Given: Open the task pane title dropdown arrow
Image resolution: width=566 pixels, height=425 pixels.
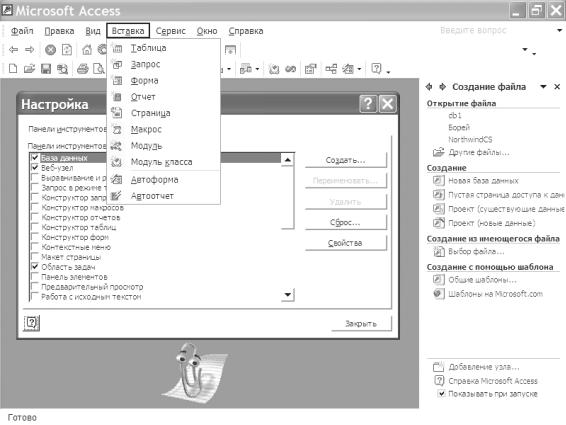Looking at the screenshot, I should [x=543, y=87].
